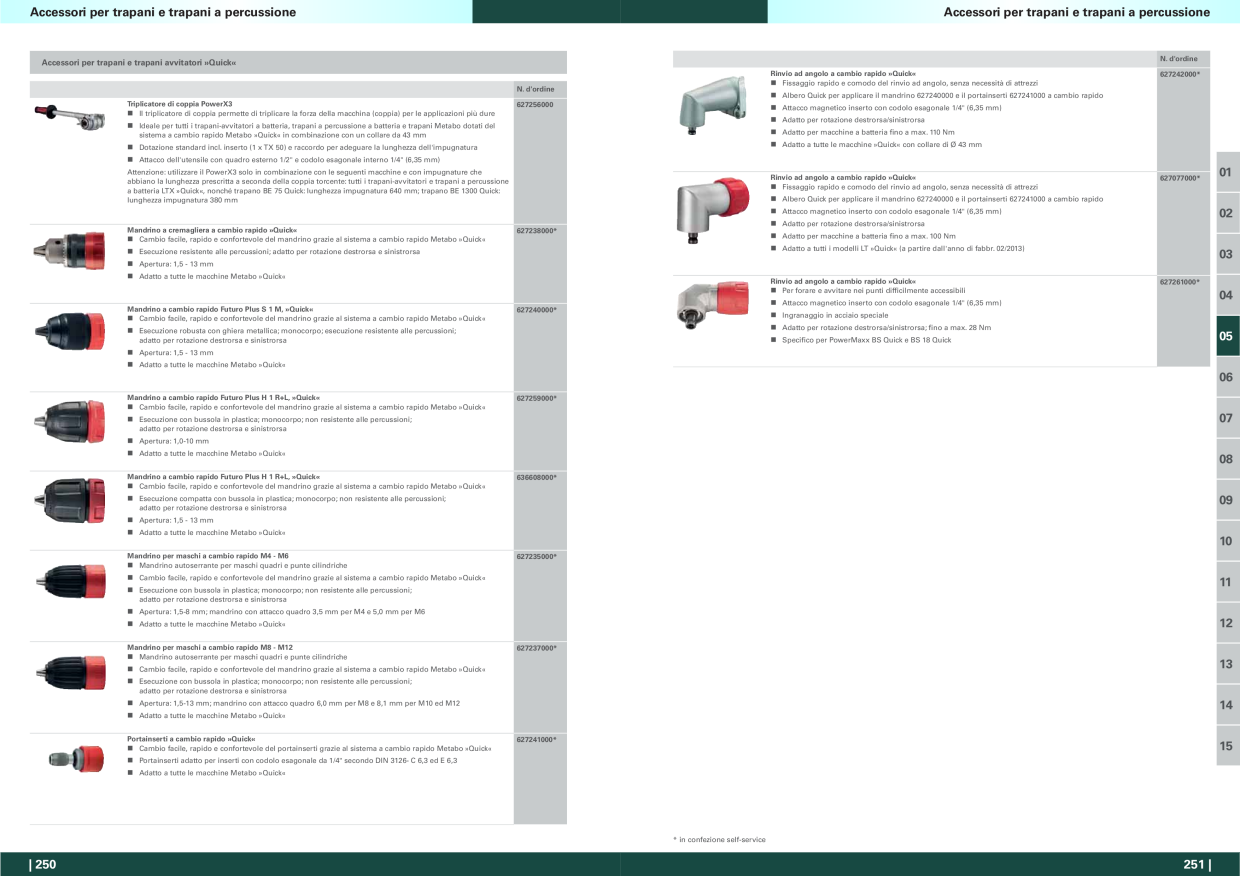The image size is (1240, 876).
Task: Select order number 627259000*
Action: (x=537, y=398)
